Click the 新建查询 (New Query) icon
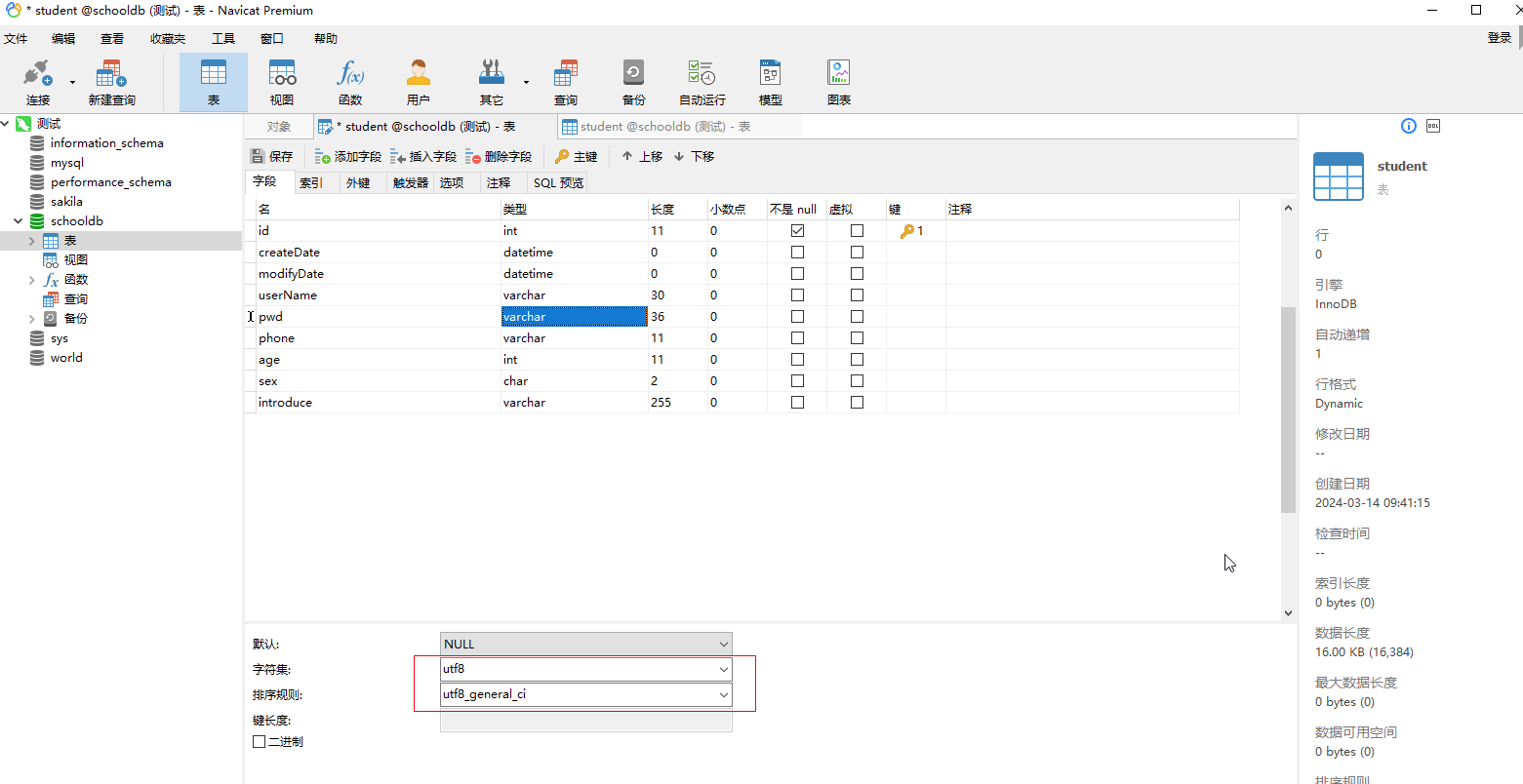 (110, 81)
